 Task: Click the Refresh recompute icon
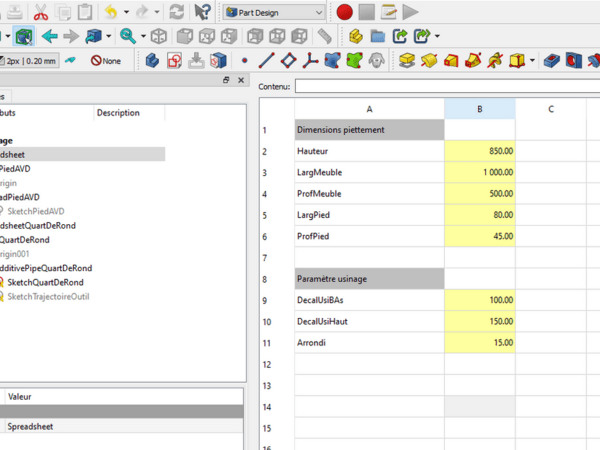[x=176, y=12]
